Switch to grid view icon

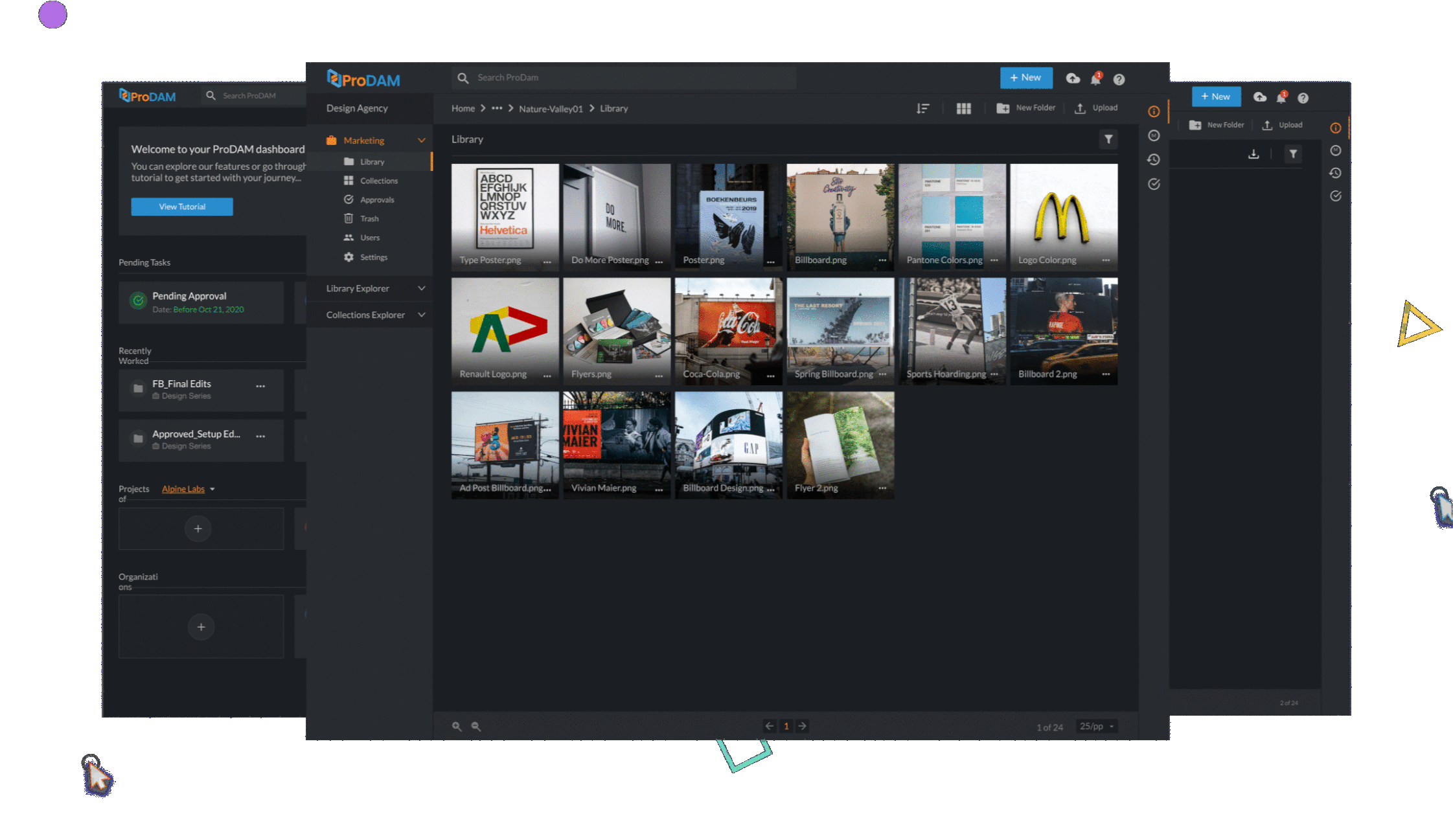(963, 108)
